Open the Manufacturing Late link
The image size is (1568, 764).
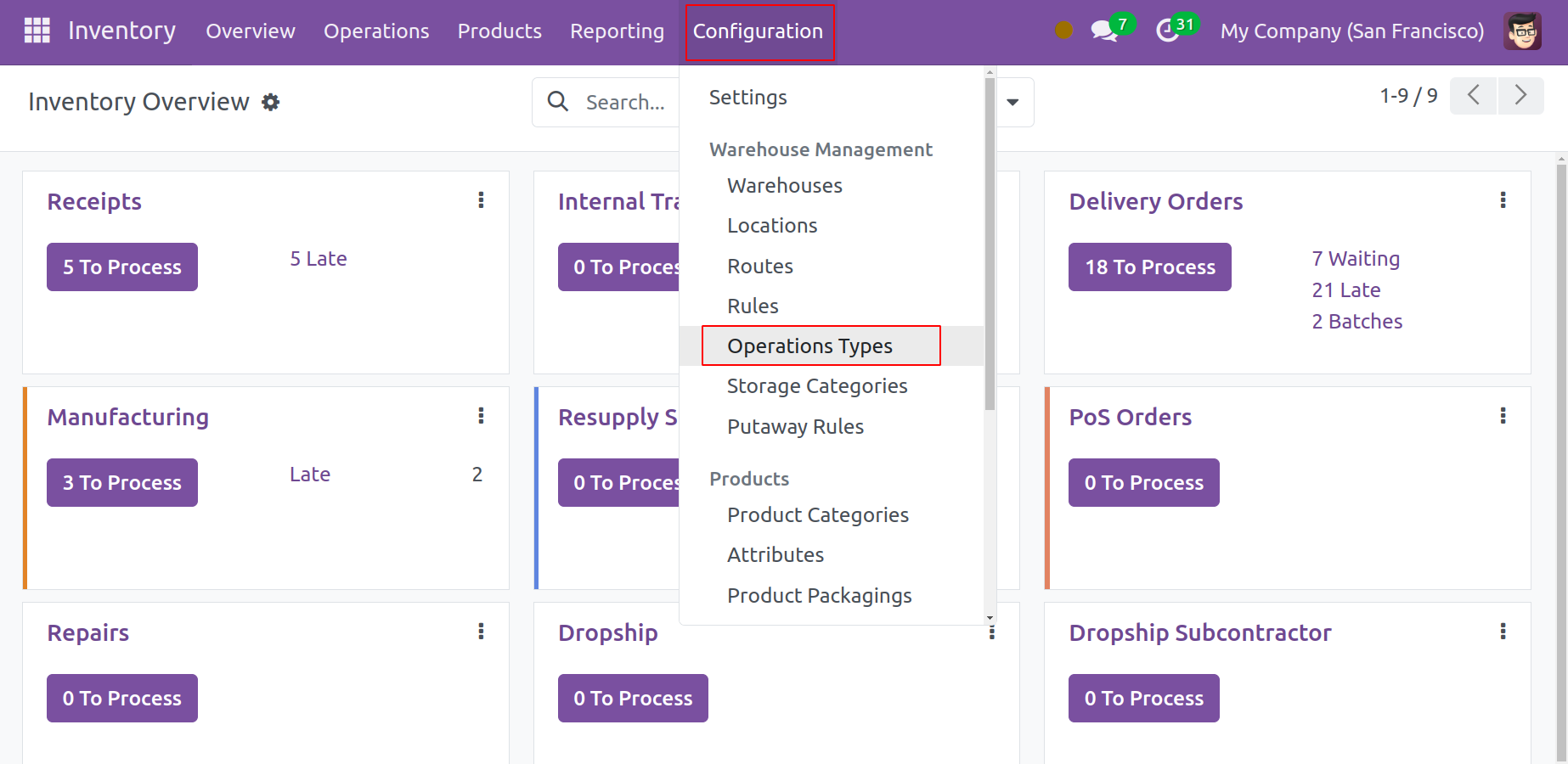pyautogui.click(x=310, y=475)
